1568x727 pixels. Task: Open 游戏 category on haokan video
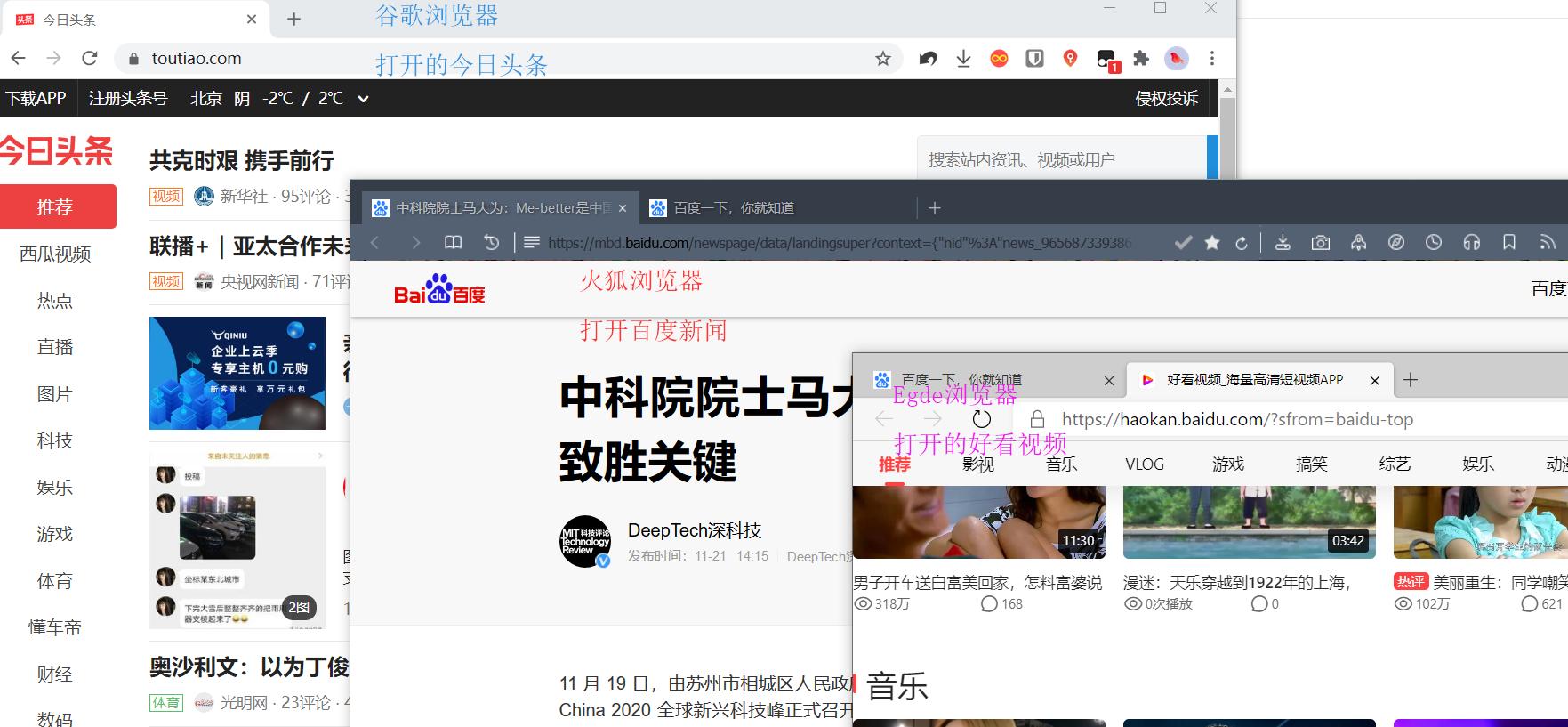[x=1227, y=464]
